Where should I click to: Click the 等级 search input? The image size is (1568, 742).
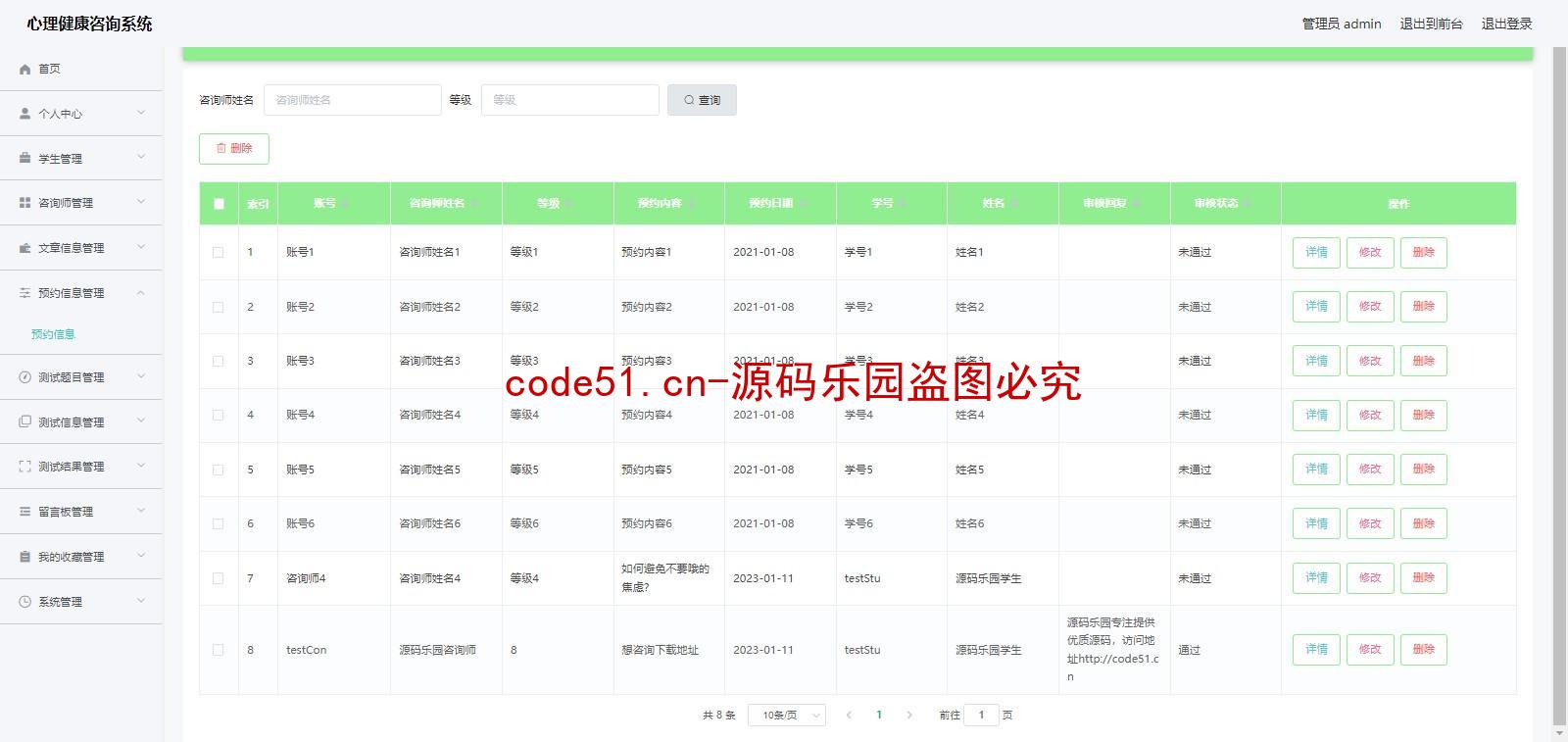[570, 100]
